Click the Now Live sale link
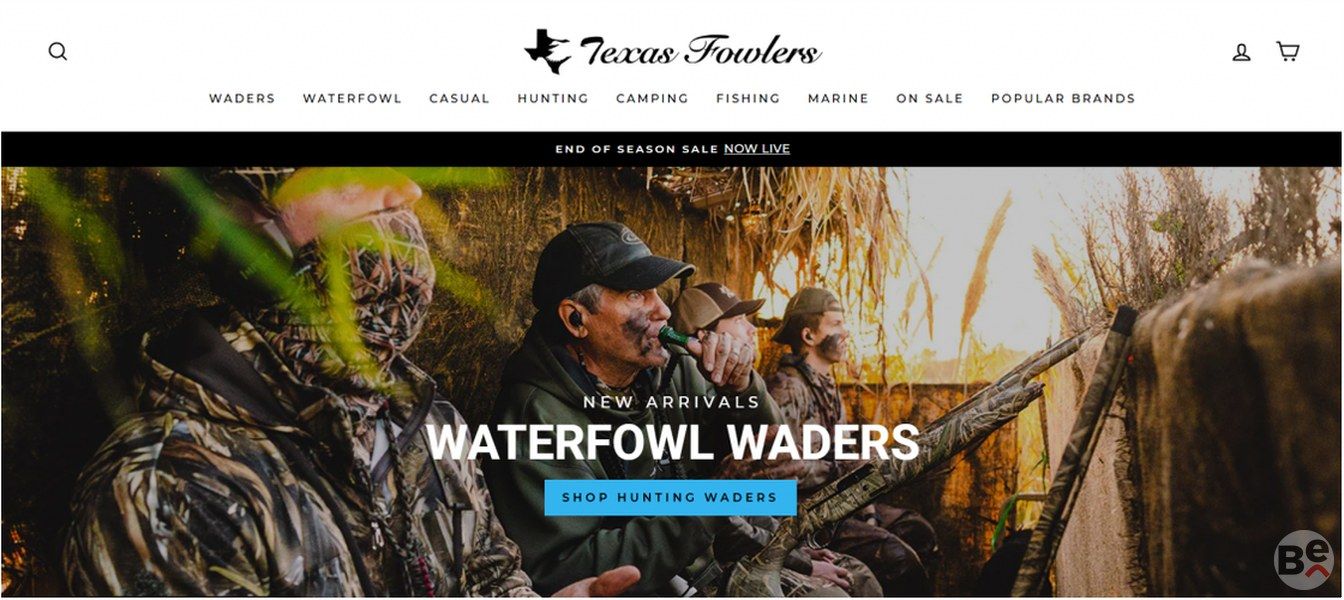The image size is (1344, 600). 757,149
